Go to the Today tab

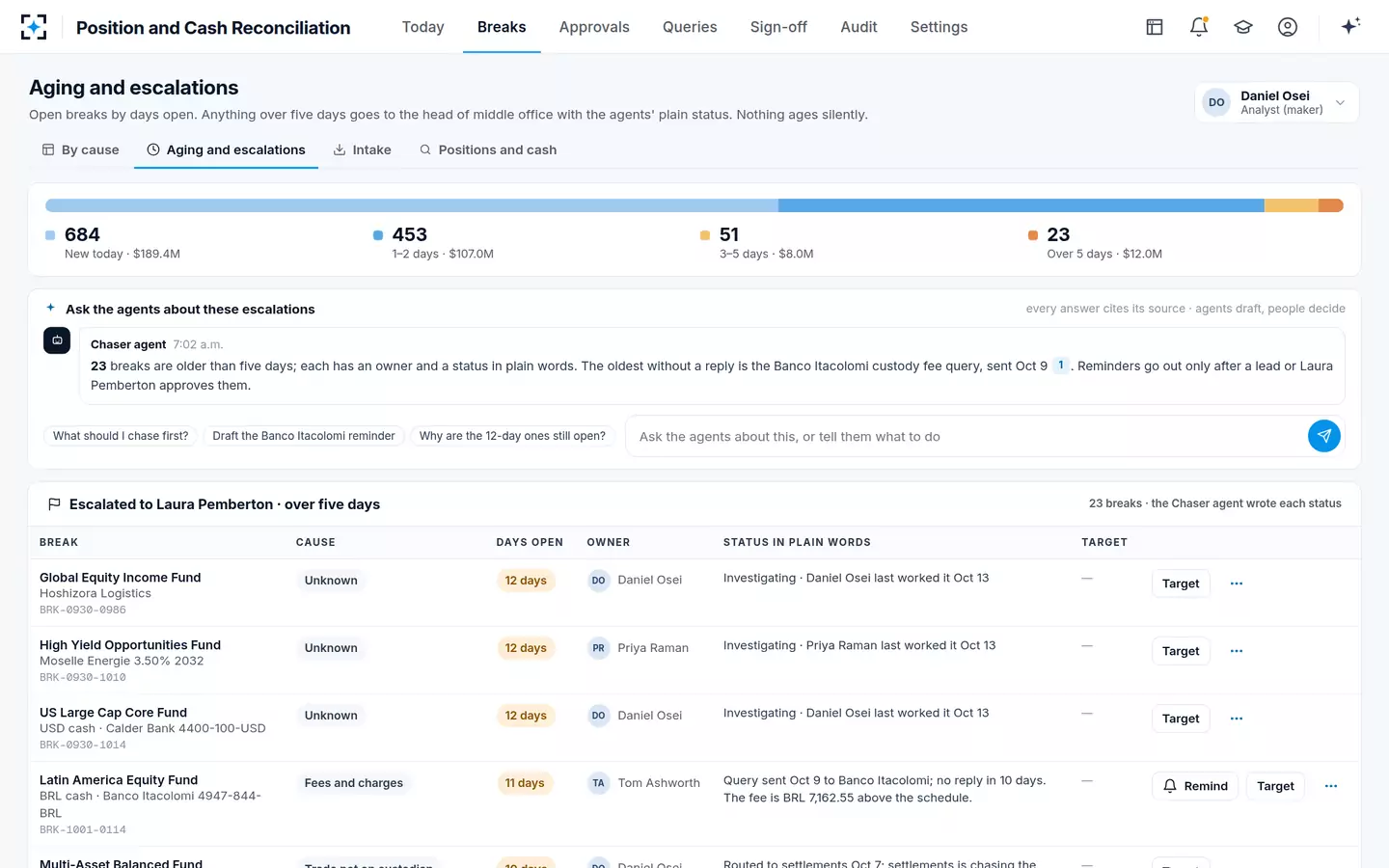[422, 27]
